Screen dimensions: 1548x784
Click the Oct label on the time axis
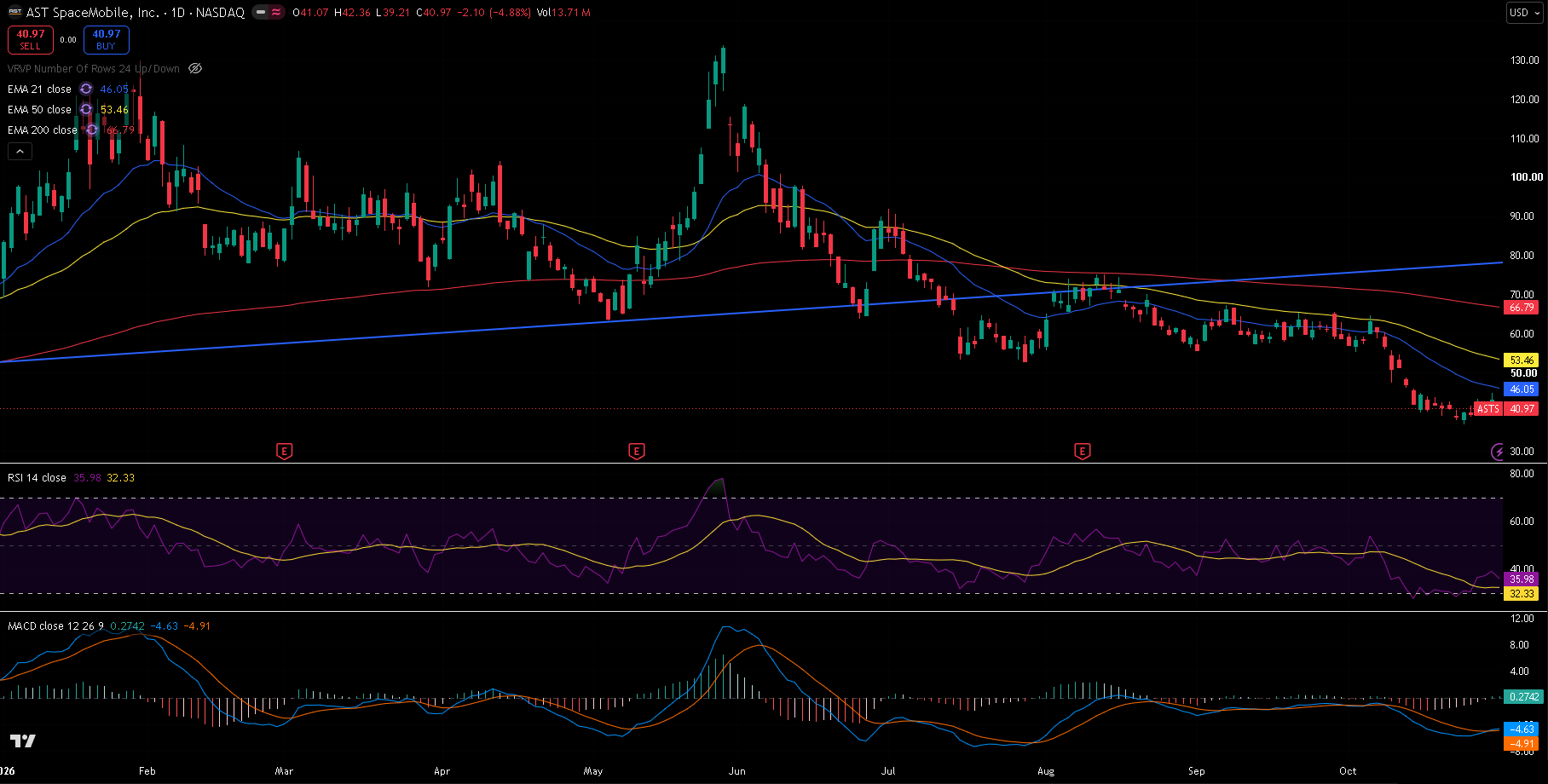[x=1348, y=771]
